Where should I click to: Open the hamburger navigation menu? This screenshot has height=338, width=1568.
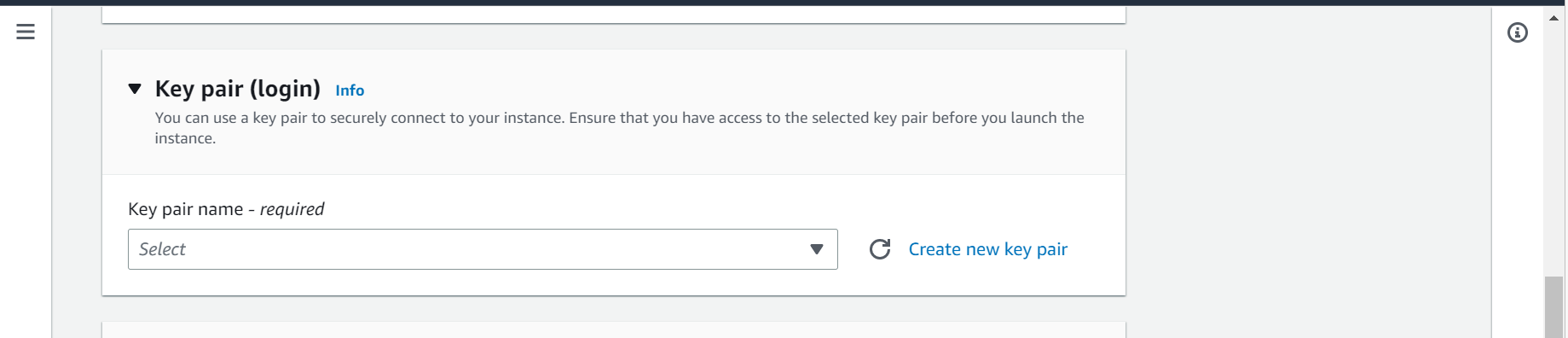point(26,32)
